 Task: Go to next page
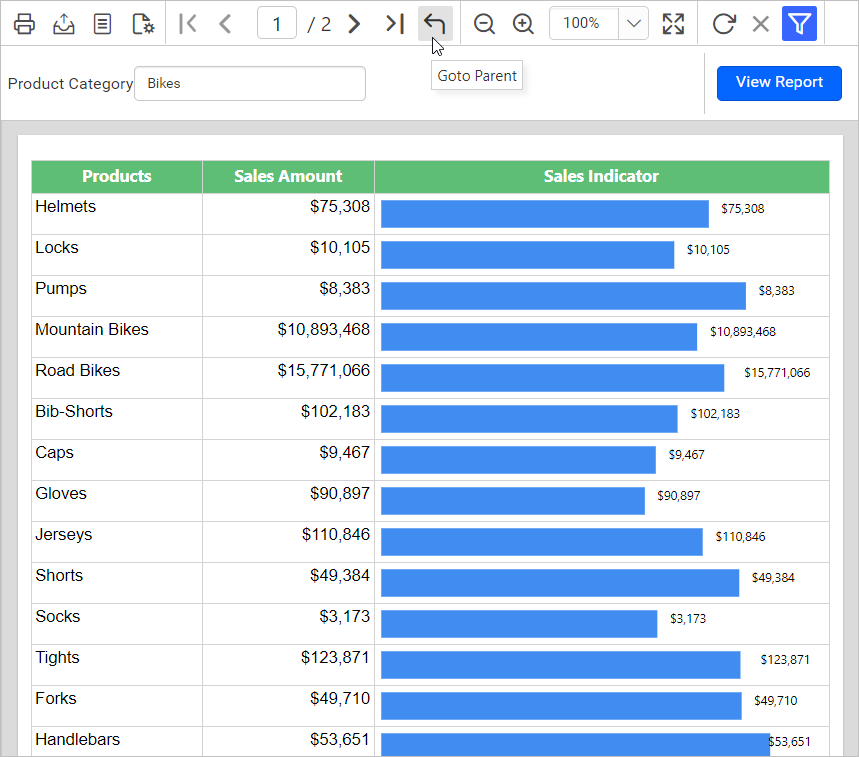pyautogui.click(x=354, y=24)
